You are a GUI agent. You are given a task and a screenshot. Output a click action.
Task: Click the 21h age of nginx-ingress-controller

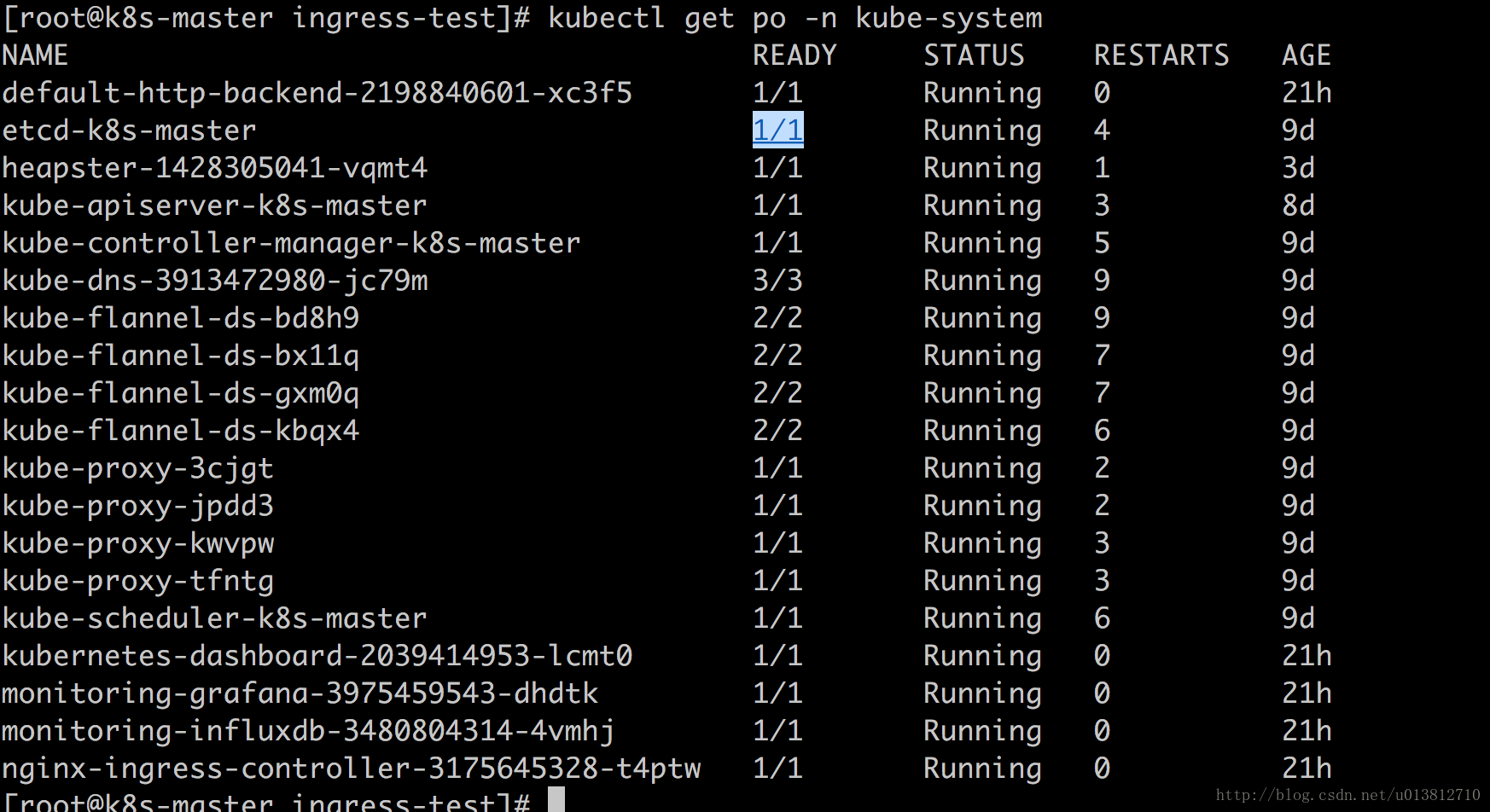click(1307, 768)
